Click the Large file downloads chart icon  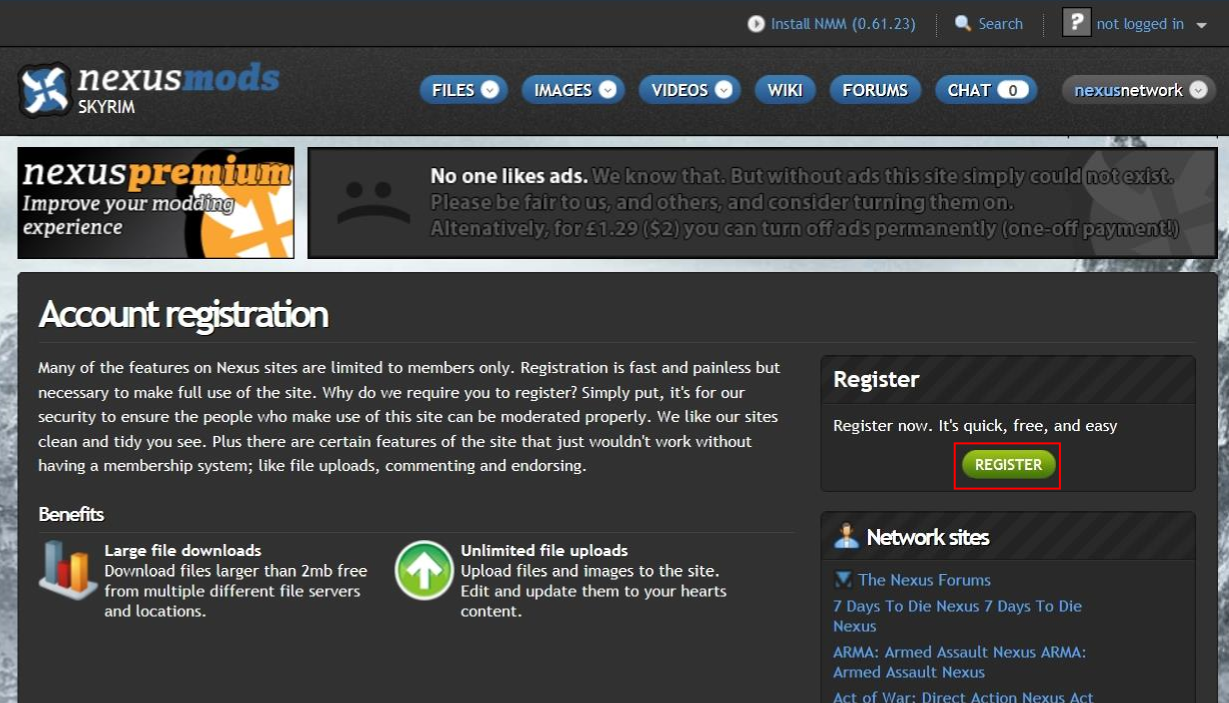tap(68, 570)
